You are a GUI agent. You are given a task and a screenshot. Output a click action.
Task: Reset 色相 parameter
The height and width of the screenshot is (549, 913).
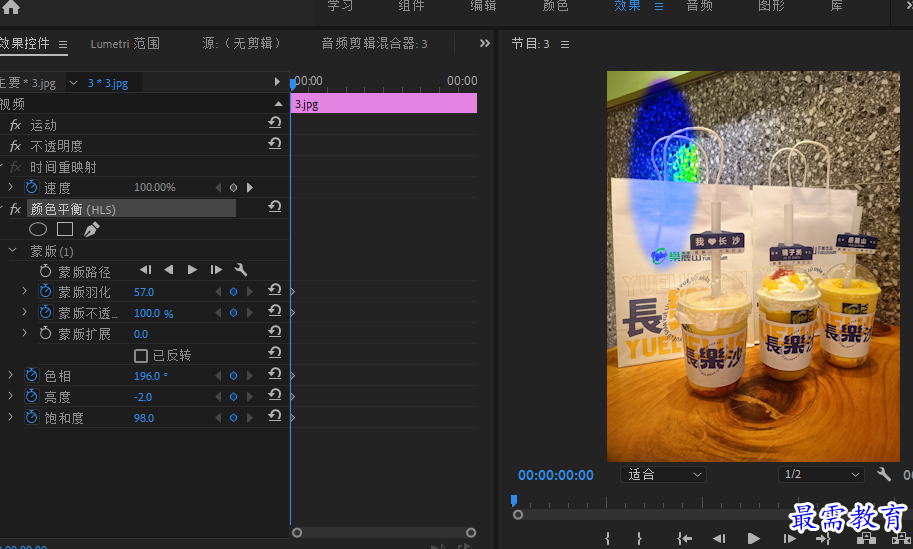(275, 374)
